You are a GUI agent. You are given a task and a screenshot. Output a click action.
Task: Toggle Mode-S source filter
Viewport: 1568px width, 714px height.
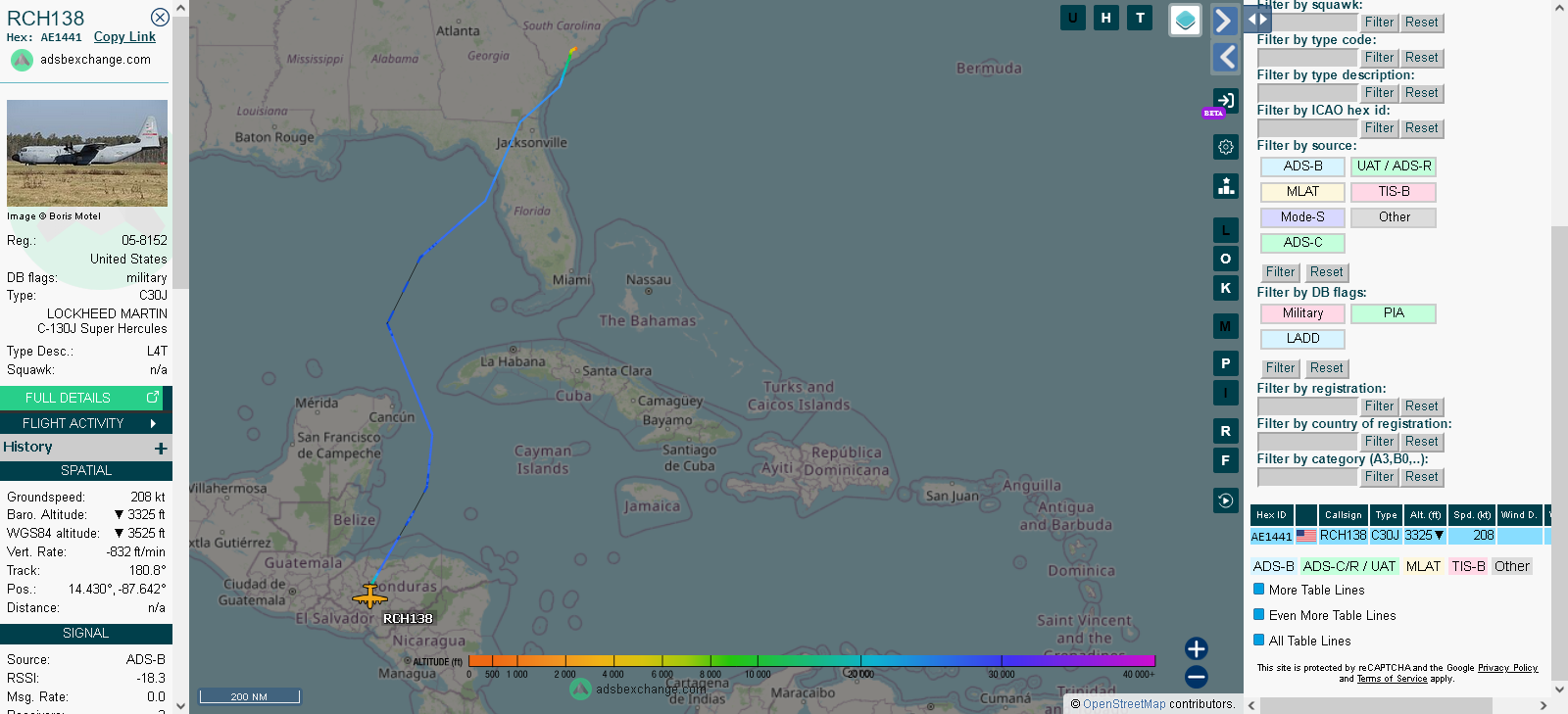pyautogui.click(x=1302, y=217)
